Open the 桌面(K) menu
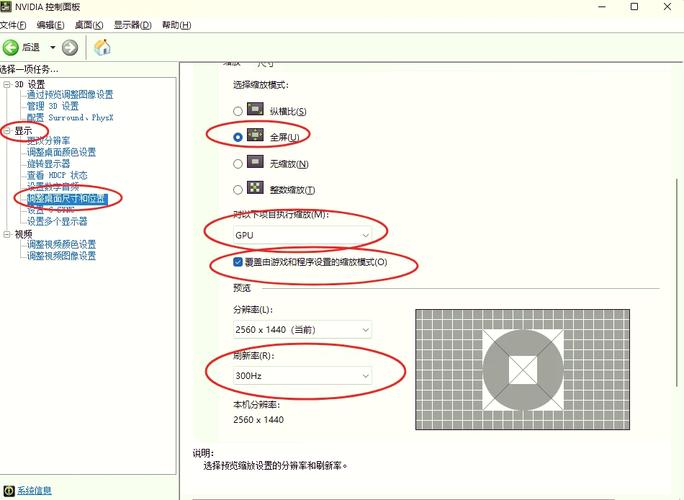This screenshot has width=684, height=500. [x=89, y=25]
